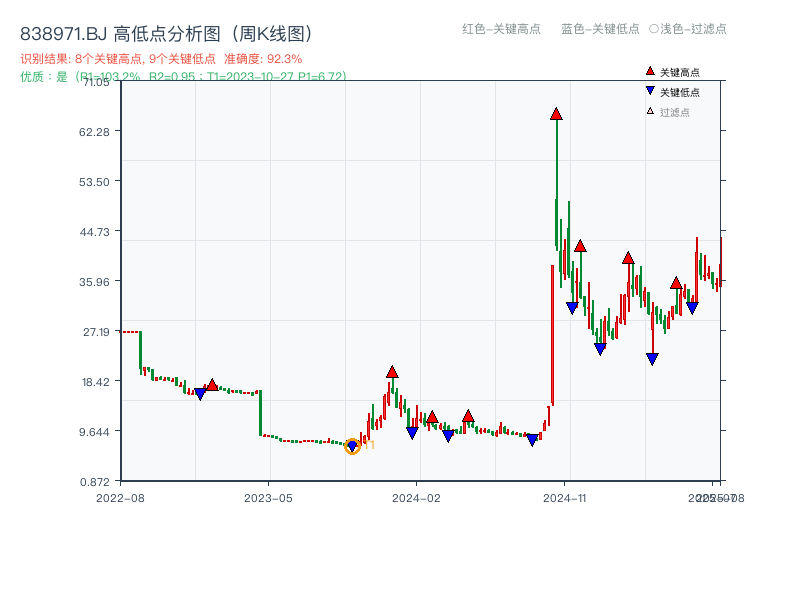Click the green 优质 quality line
800x600 pixels.
click(183, 77)
